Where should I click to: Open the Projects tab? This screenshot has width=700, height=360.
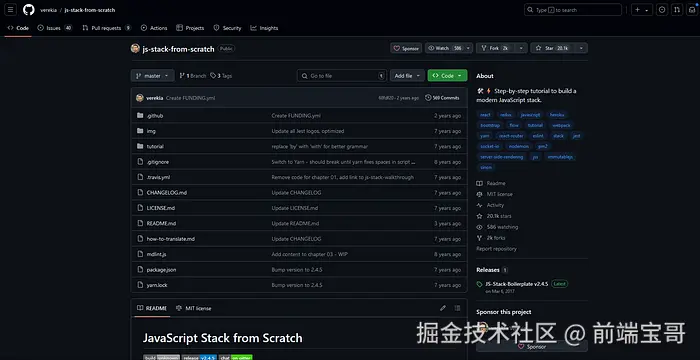(190, 28)
